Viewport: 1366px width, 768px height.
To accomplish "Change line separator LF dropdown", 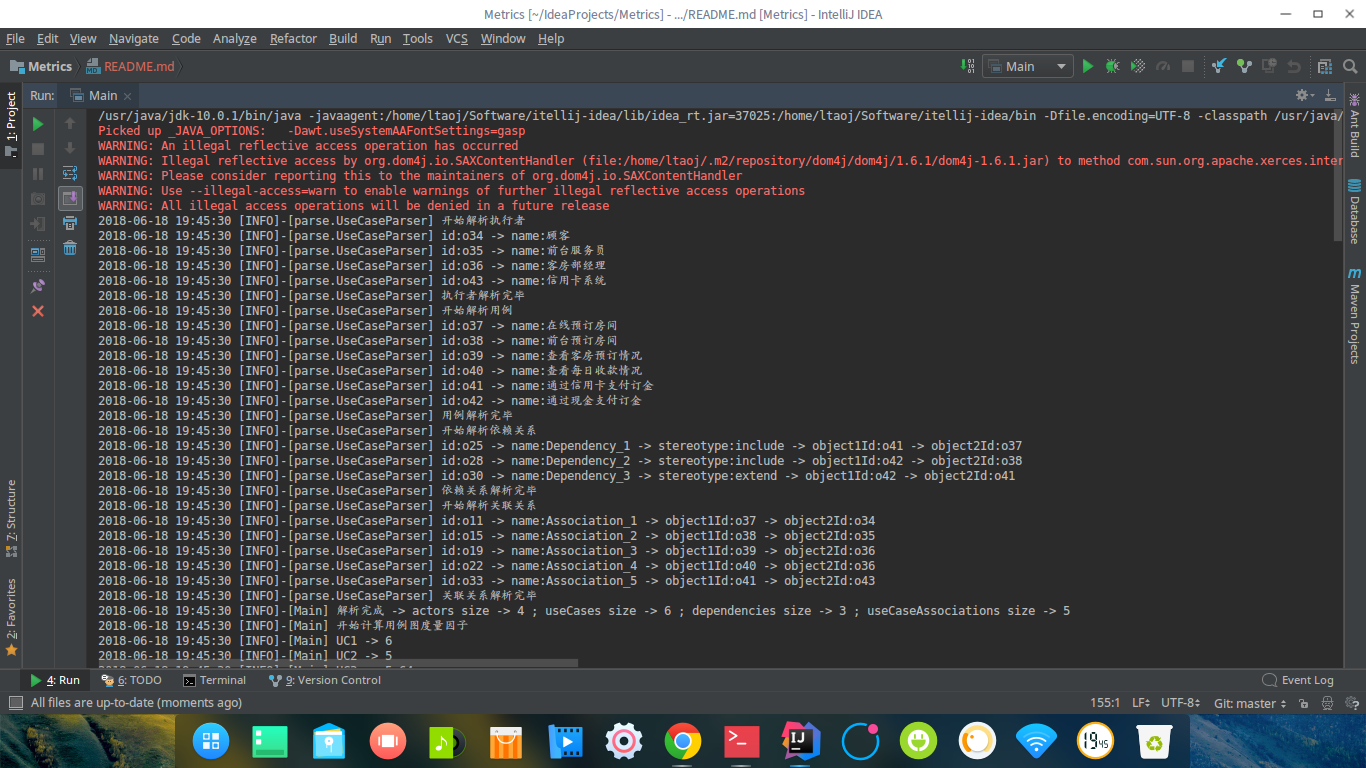I will 1141,703.
